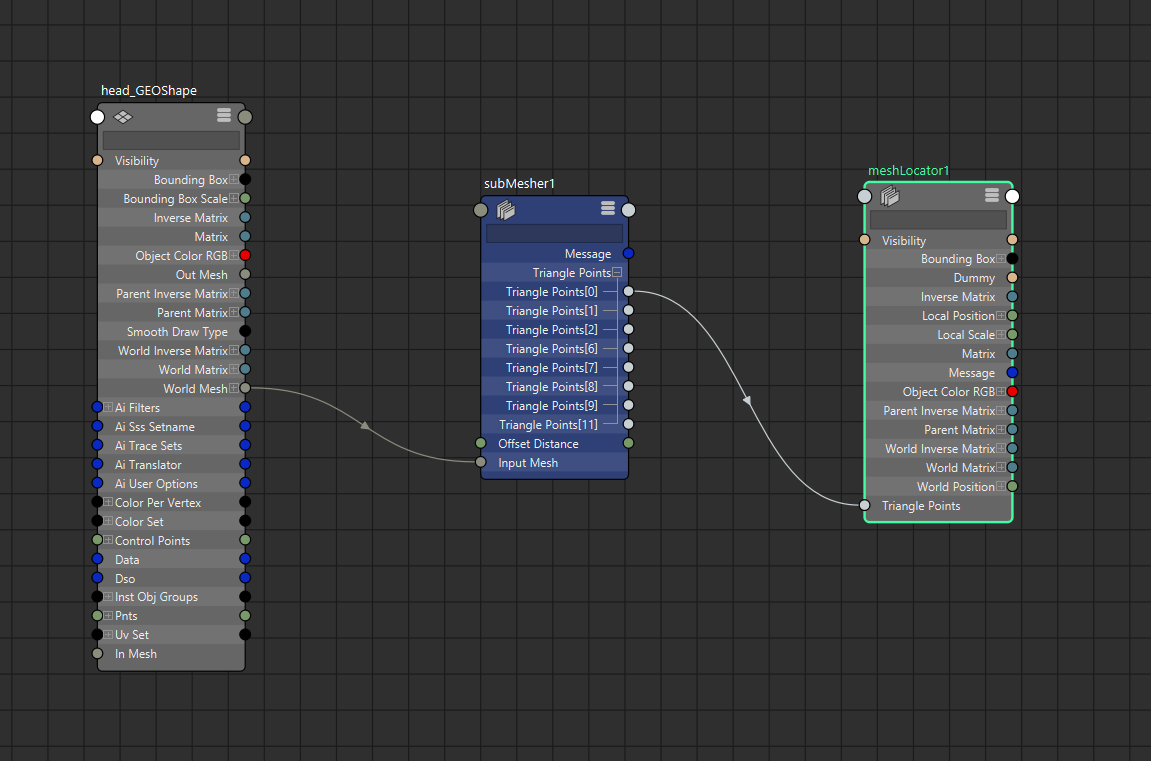The image size is (1151, 761).
Task: Expand Uv Set attribute on head_GEOShape
Action: pos(109,634)
